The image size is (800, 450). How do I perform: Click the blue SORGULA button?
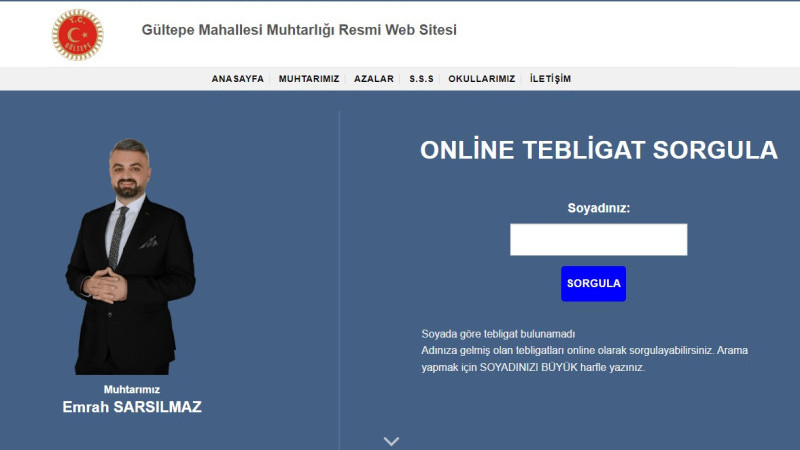click(593, 284)
